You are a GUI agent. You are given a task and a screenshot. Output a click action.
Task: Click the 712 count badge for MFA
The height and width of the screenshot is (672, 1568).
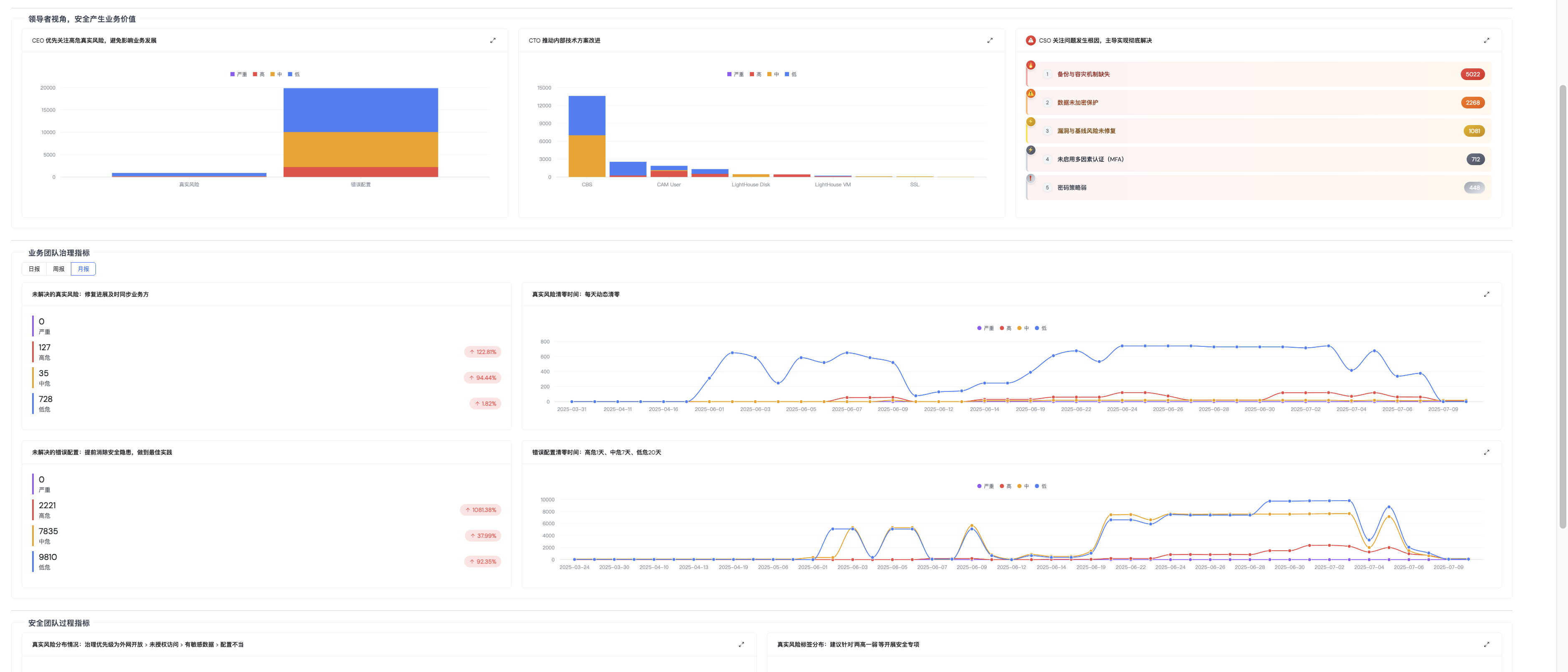click(1475, 160)
